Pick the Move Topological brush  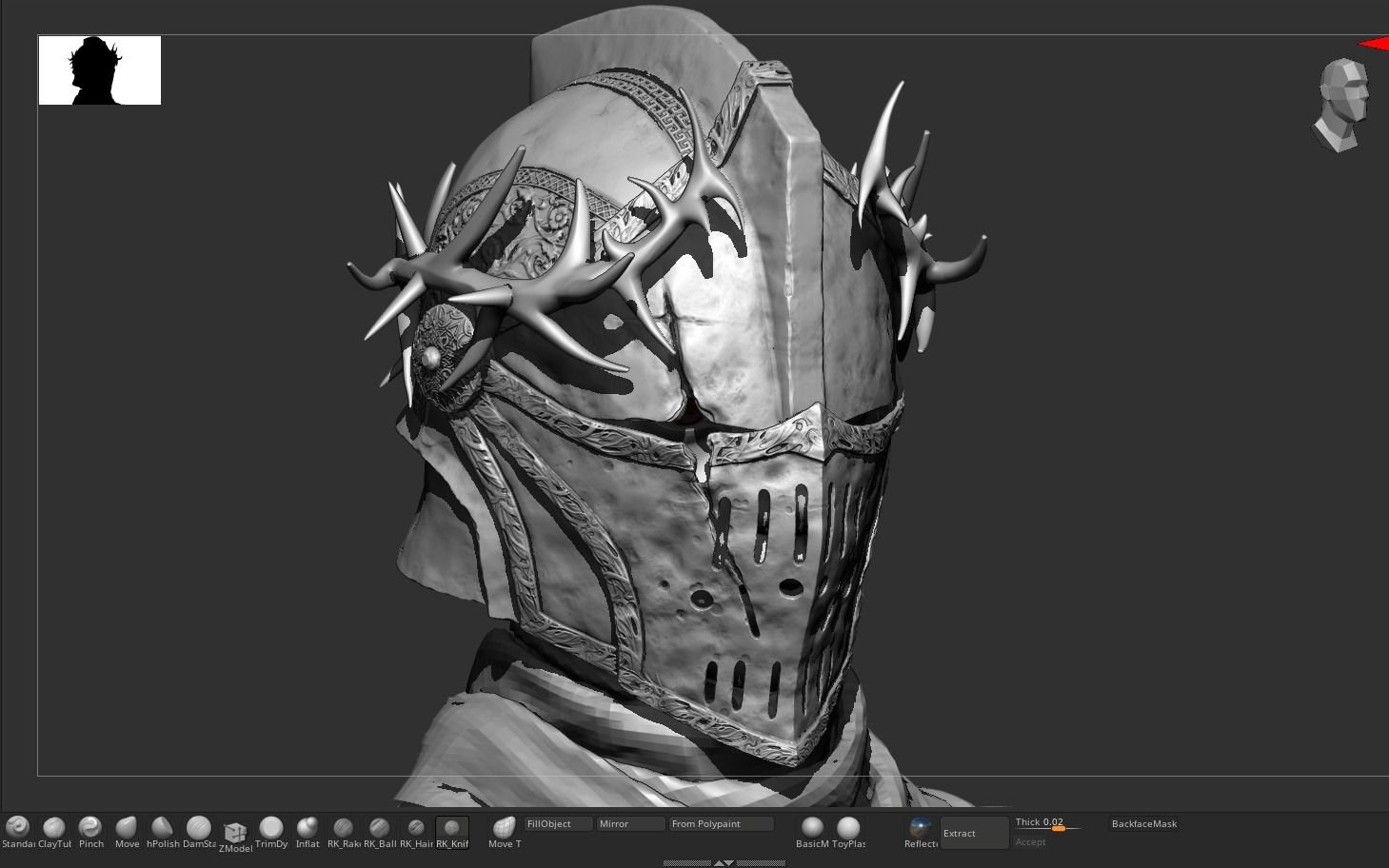(505, 829)
